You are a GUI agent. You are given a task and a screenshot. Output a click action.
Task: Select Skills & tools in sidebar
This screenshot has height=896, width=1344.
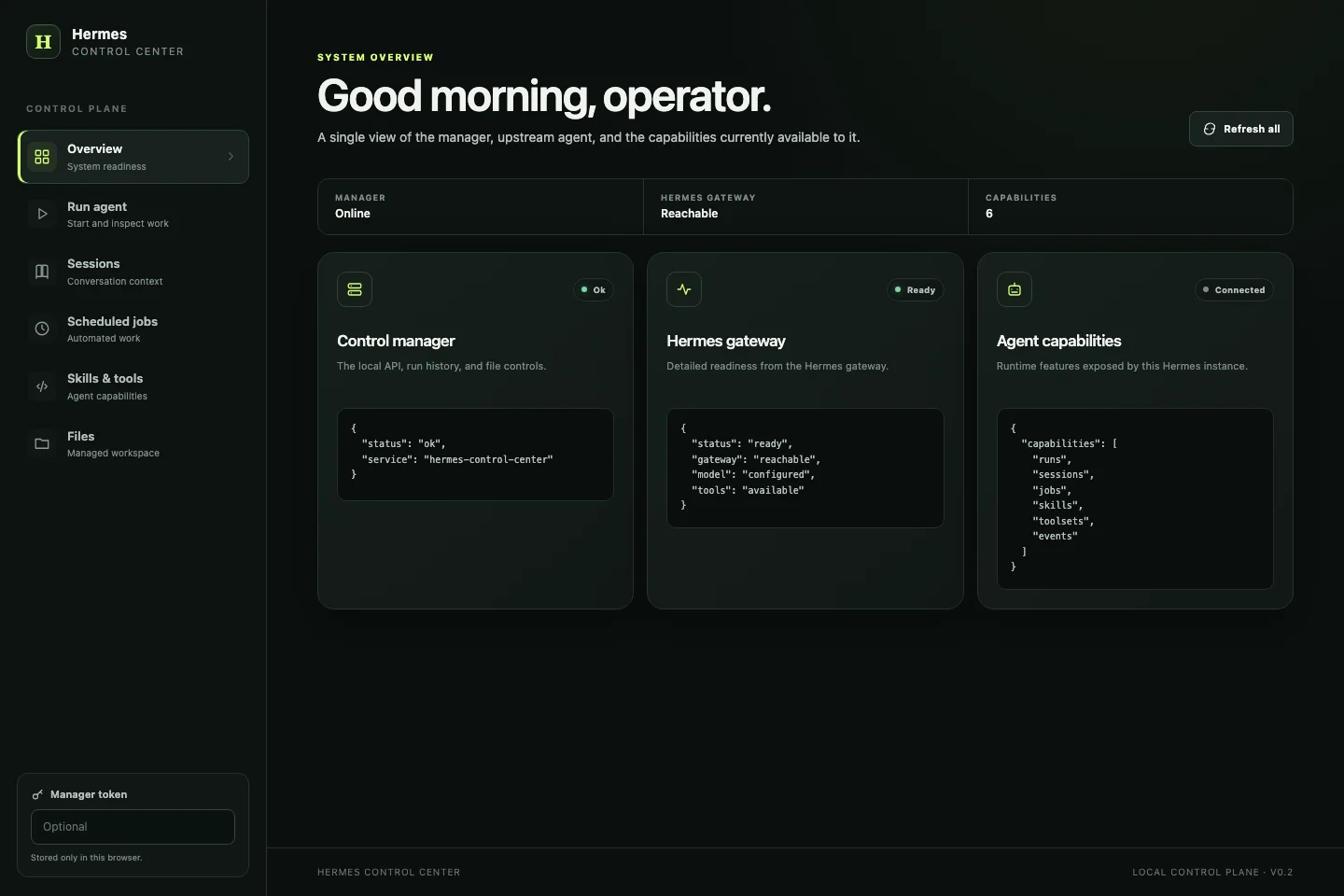click(x=133, y=386)
